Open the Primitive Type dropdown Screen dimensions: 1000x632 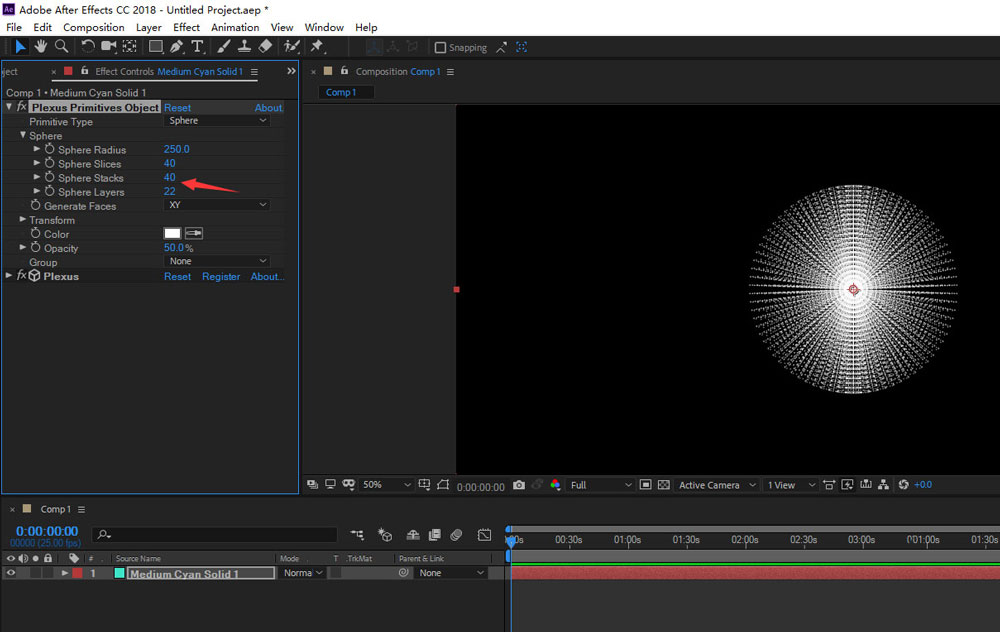[216, 121]
